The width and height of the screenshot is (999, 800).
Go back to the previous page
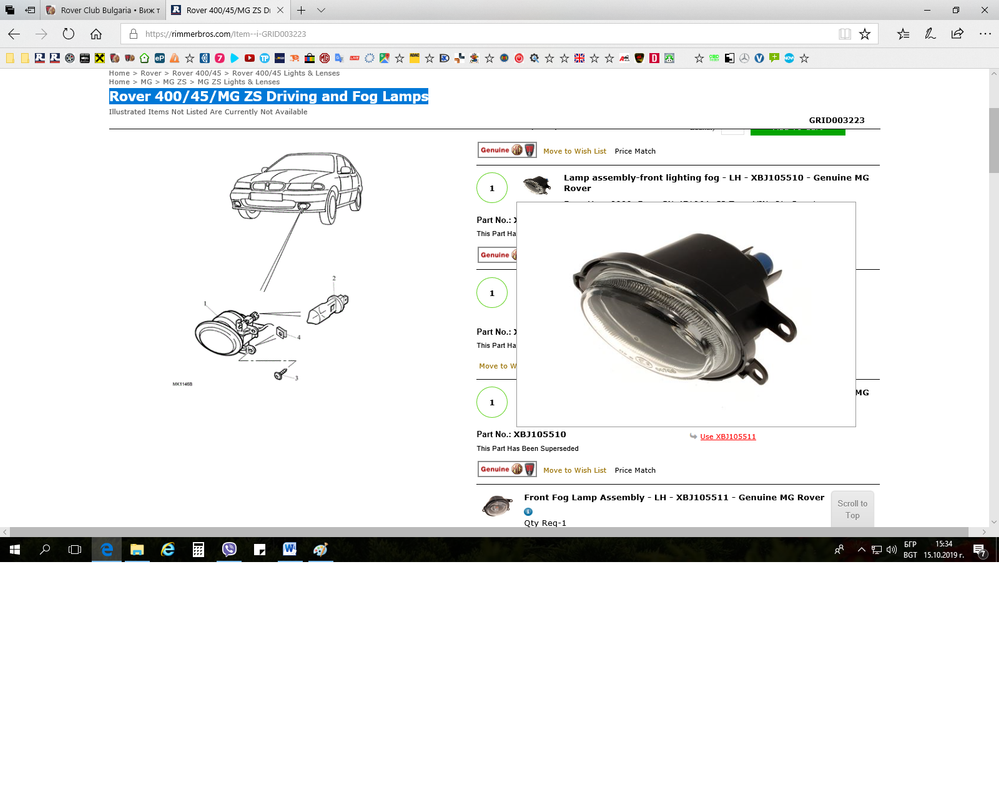pos(14,34)
